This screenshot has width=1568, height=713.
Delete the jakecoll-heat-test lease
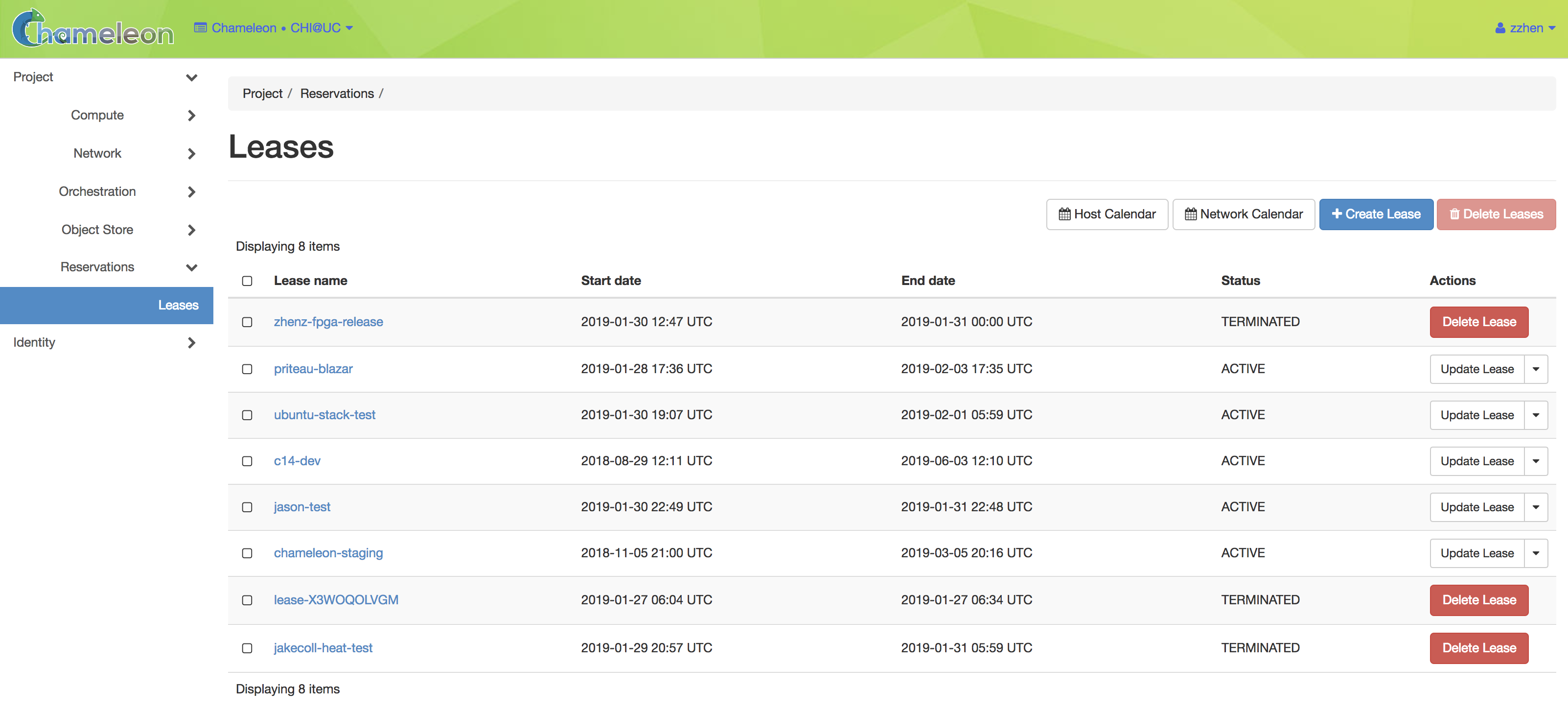1478,648
